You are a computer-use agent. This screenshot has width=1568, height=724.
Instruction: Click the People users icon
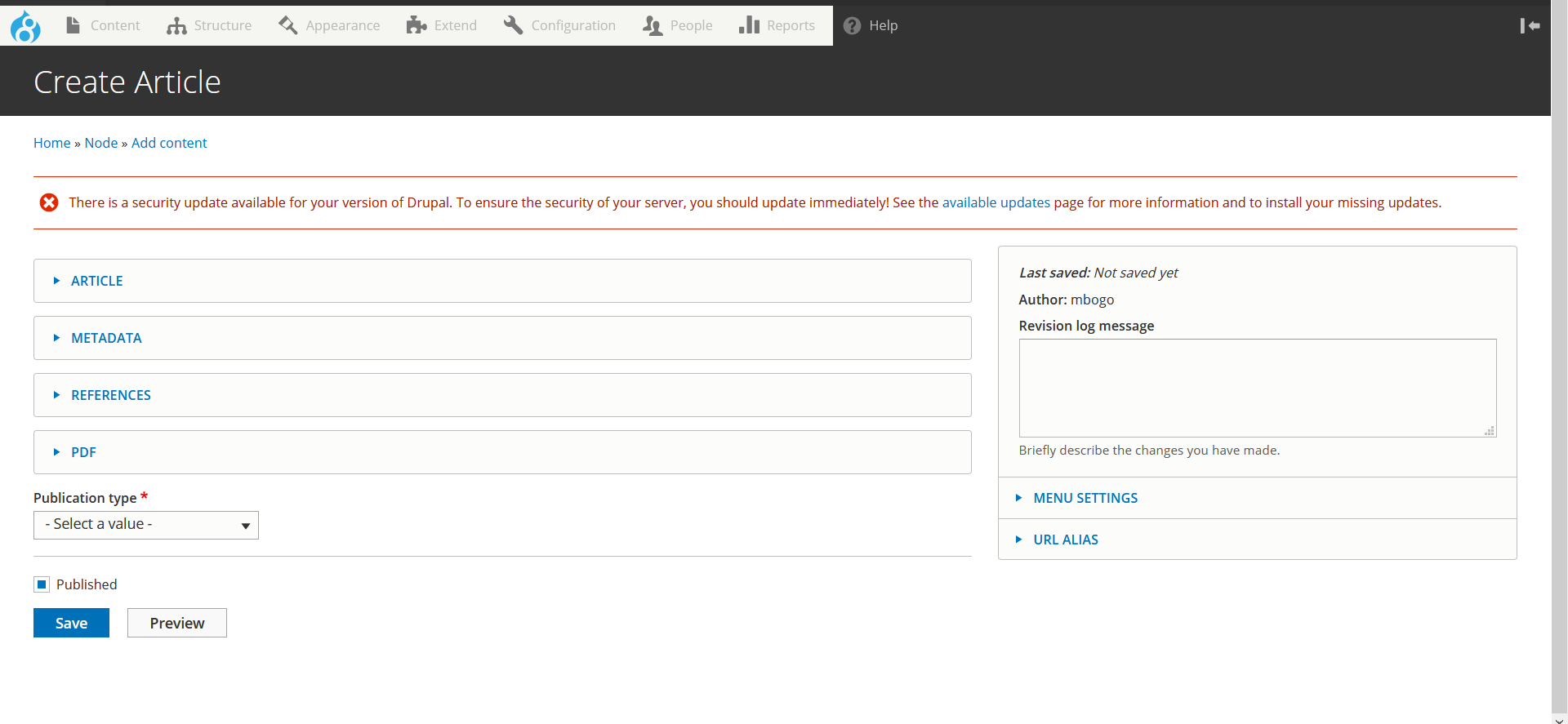pyautogui.click(x=652, y=26)
